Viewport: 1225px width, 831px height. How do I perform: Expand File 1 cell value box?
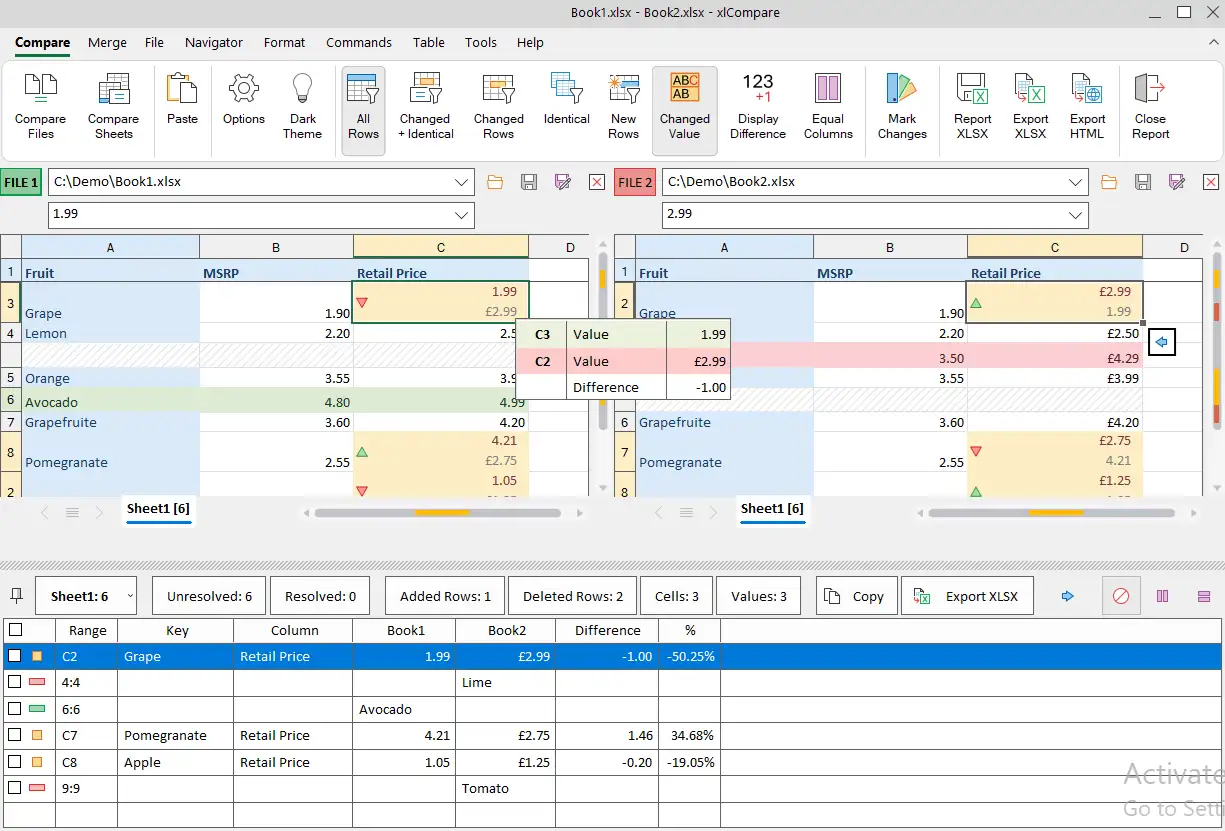pos(462,214)
